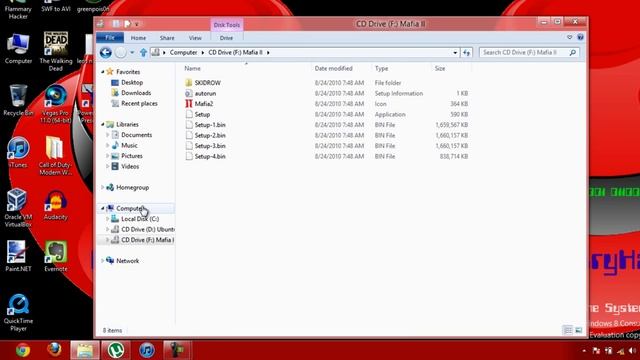Switch to the View ribbon tab

195,38
